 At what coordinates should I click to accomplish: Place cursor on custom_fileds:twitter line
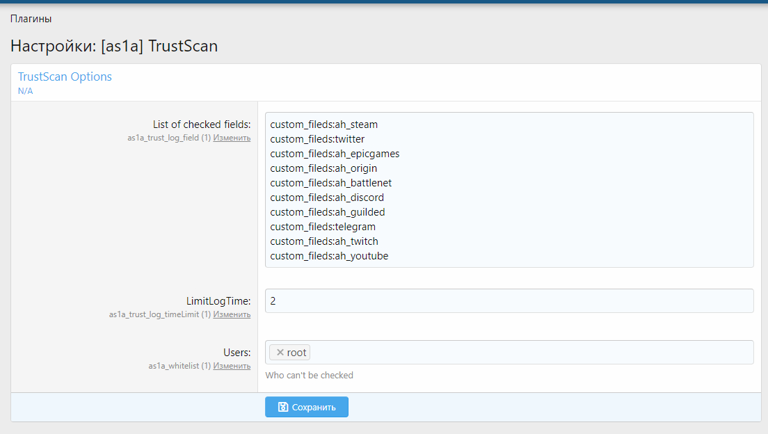317,139
